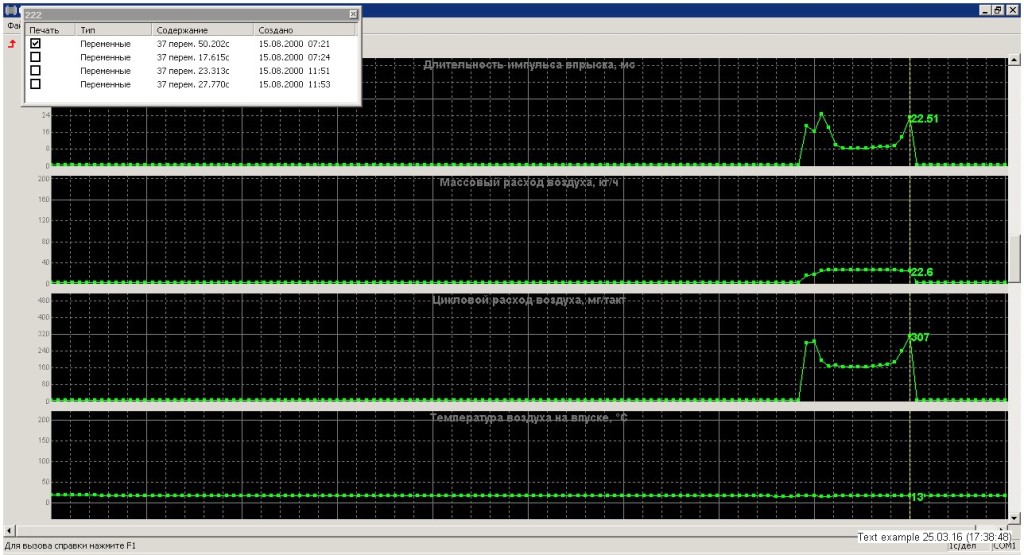Screen dimensions: 1024x555
Task: Click the app icon in the title bar
Action: click(x=11, y=10)
